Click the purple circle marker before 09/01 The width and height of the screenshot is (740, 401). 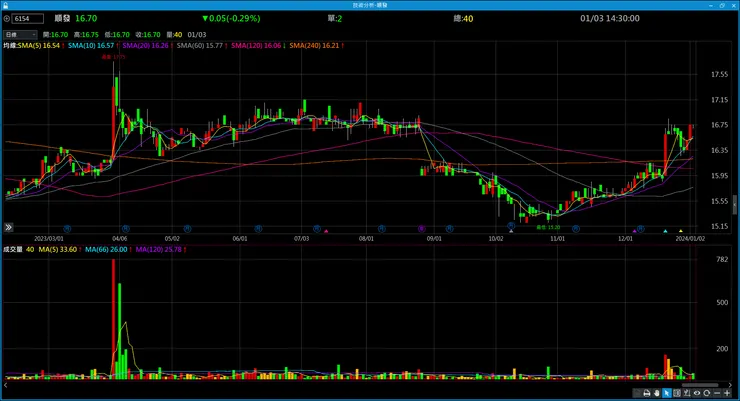click(x=422, y=229)
